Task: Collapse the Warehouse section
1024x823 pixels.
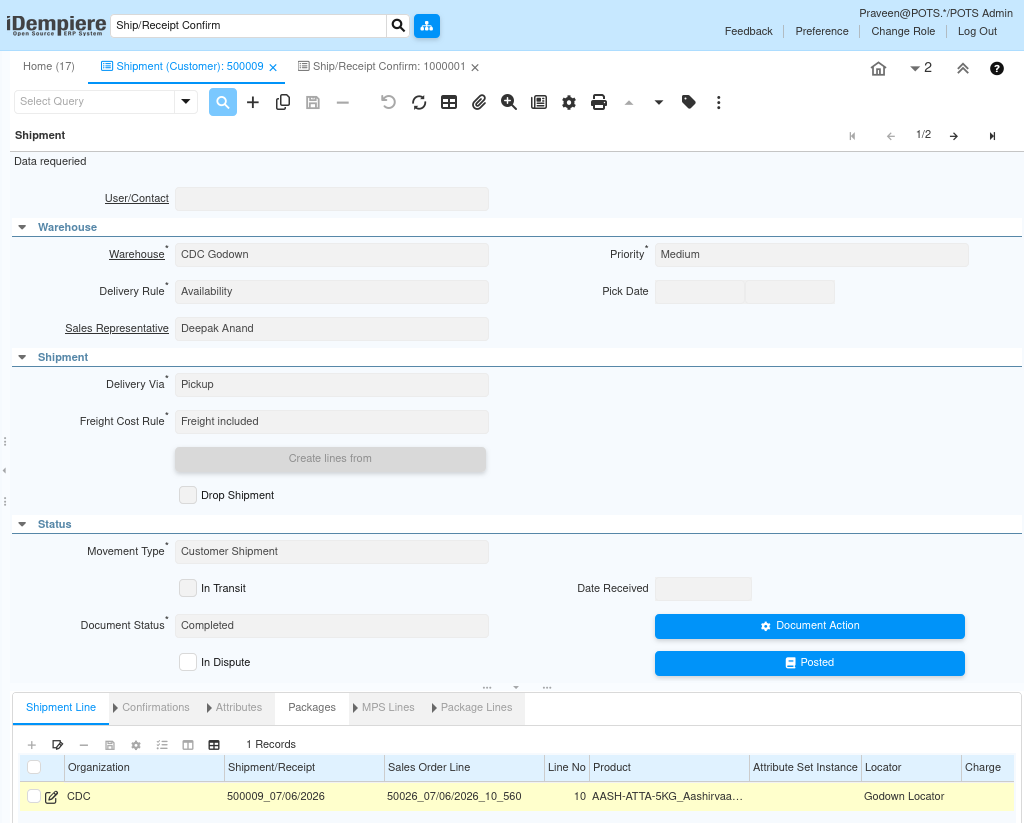Action: (22, 227)
